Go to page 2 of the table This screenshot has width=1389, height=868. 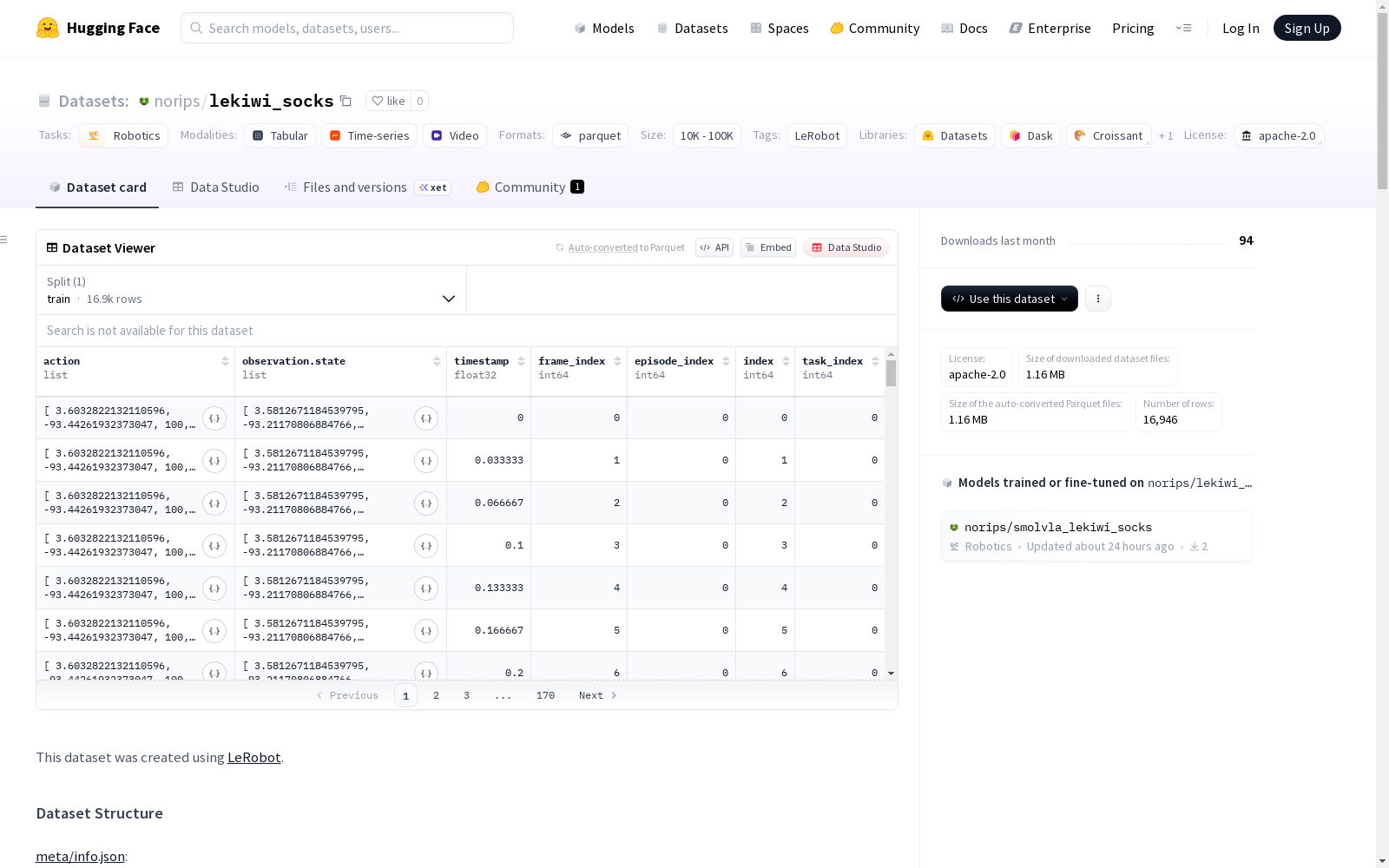click(x=436, y=695)
